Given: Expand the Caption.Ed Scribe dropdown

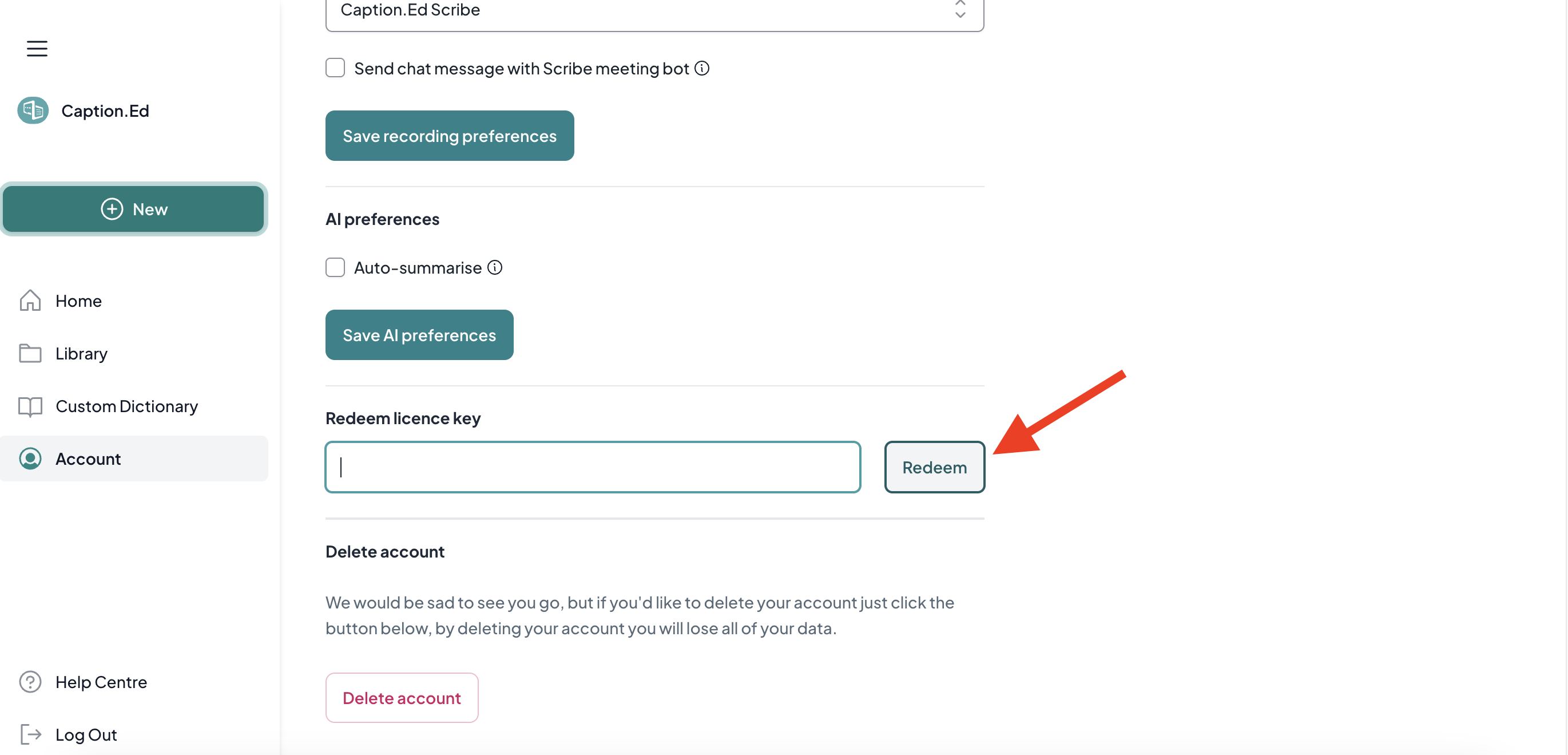Looking at the screenshot, I should (x=654, y=10).
